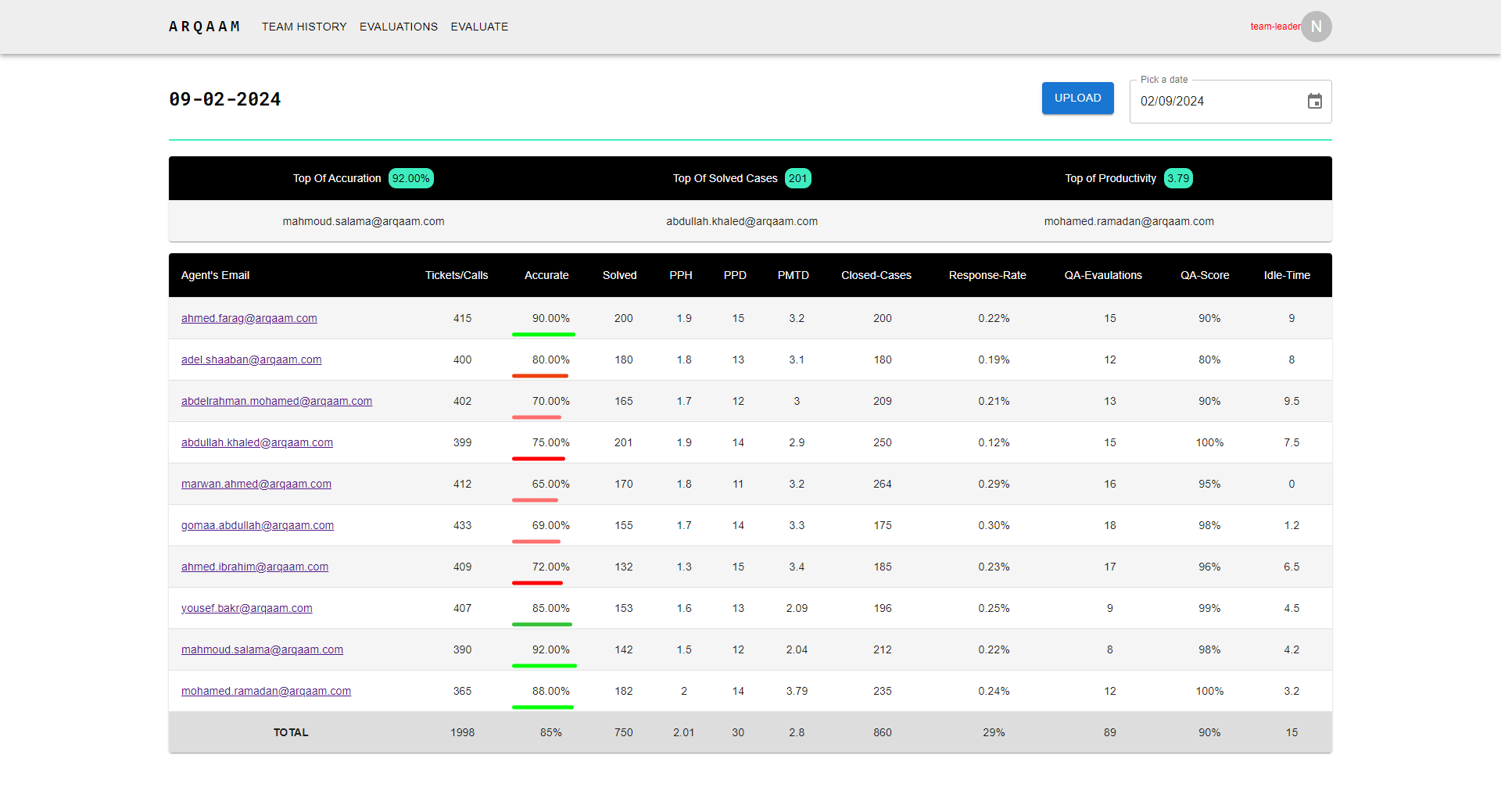Screen dimensions: 1501x812
Task: Click the team-leader role label
Action: coord(1275,27)
